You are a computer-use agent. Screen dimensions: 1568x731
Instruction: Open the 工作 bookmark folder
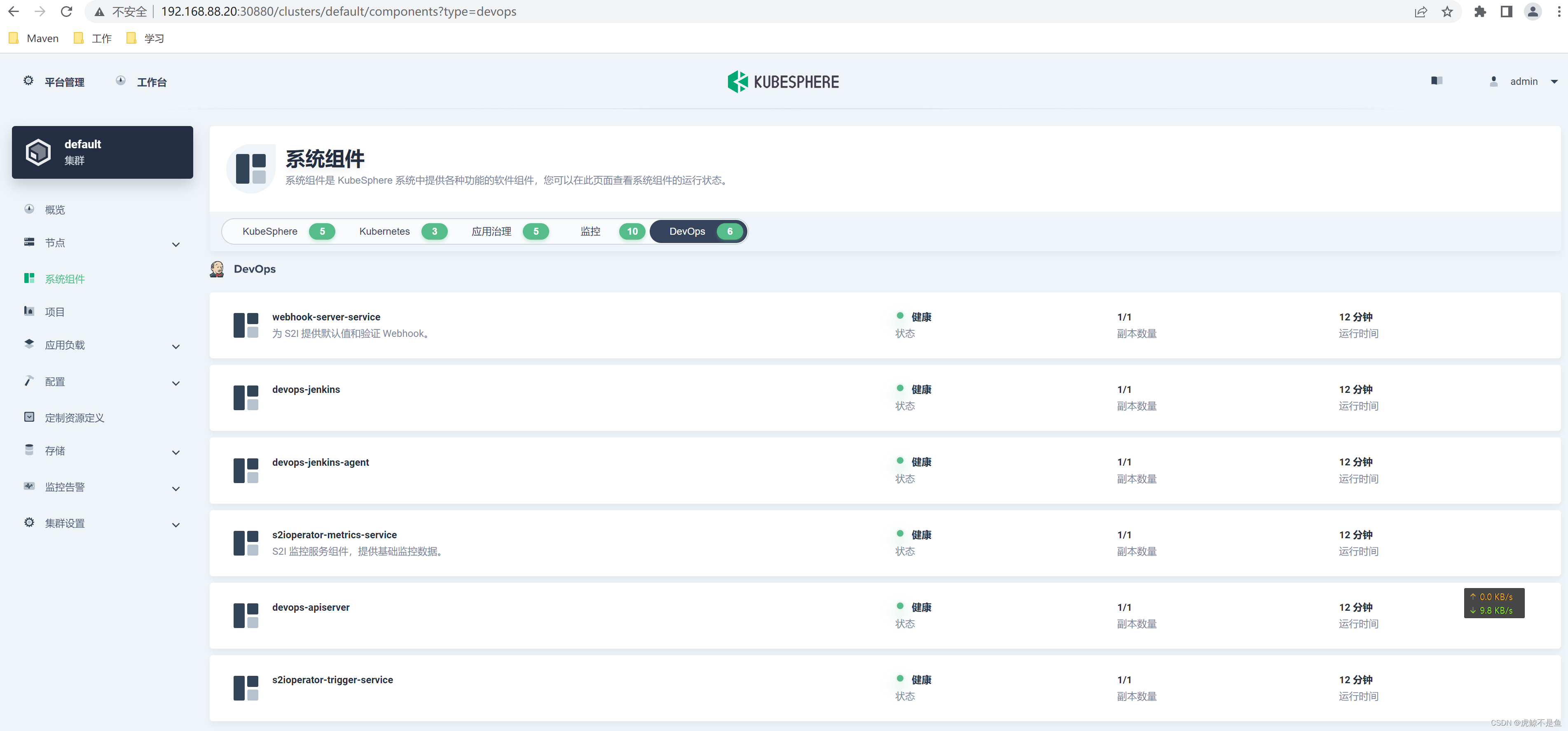93,38
